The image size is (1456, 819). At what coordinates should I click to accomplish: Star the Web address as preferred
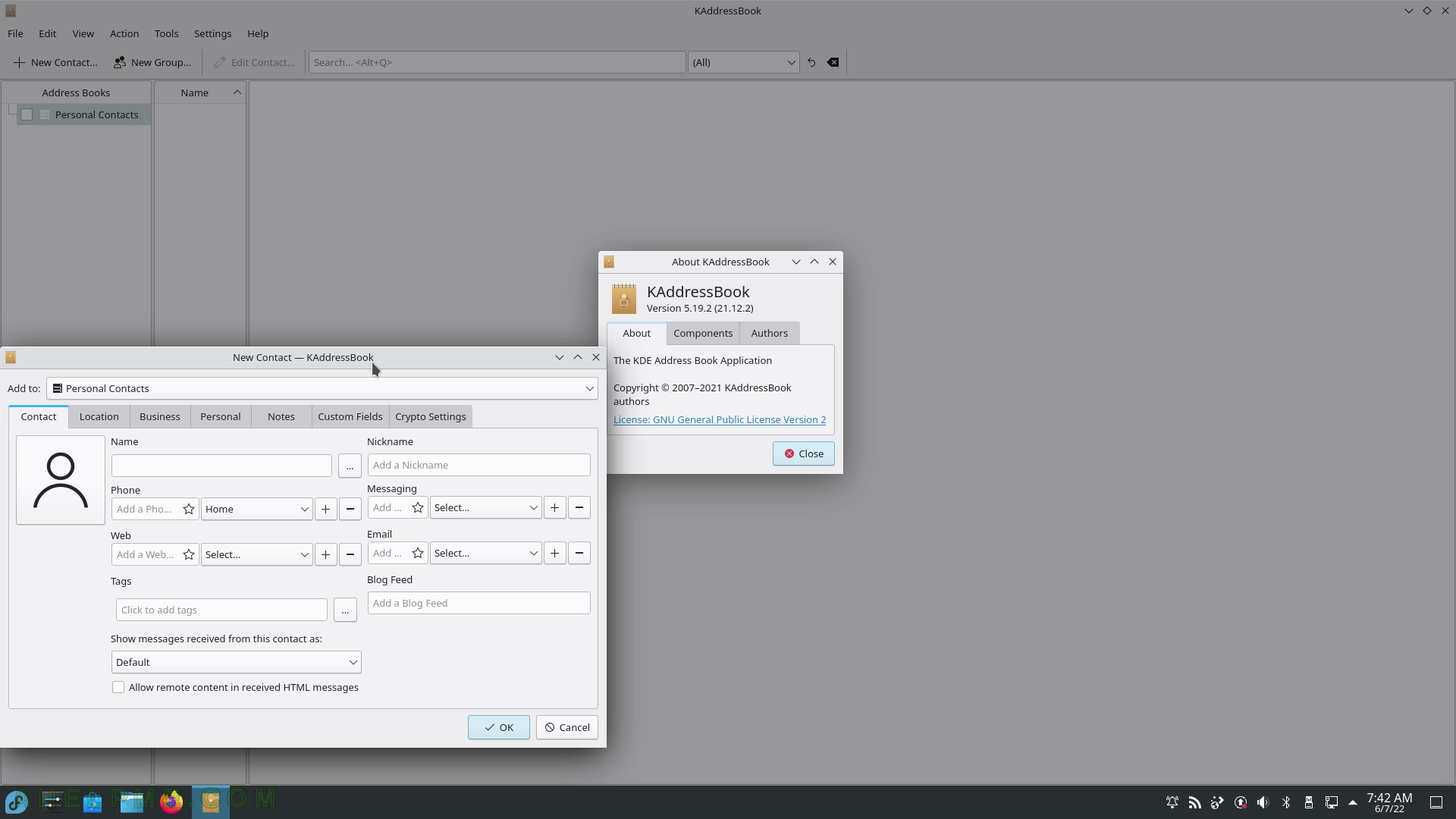[x=189, y=554]
